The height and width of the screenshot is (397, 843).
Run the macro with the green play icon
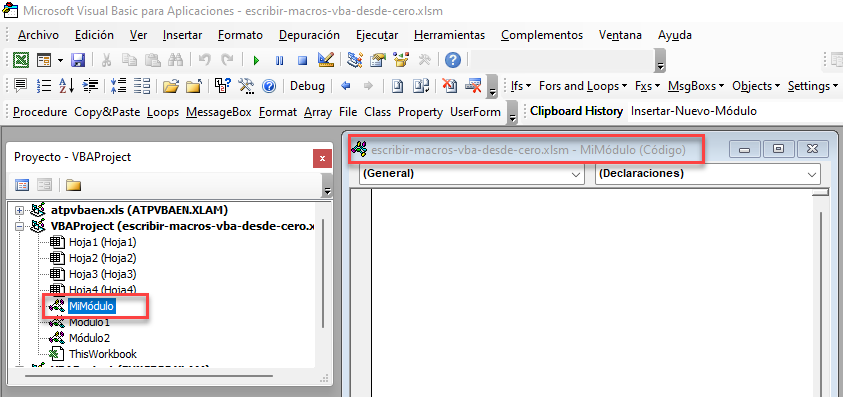click(256, 60)
